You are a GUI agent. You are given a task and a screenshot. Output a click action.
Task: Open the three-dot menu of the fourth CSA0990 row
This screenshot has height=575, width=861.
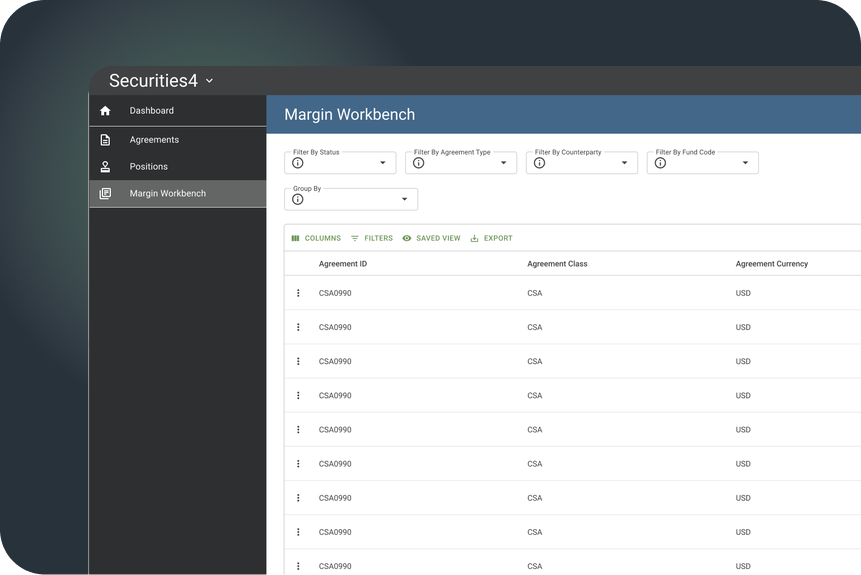click(x=298, y=395)
